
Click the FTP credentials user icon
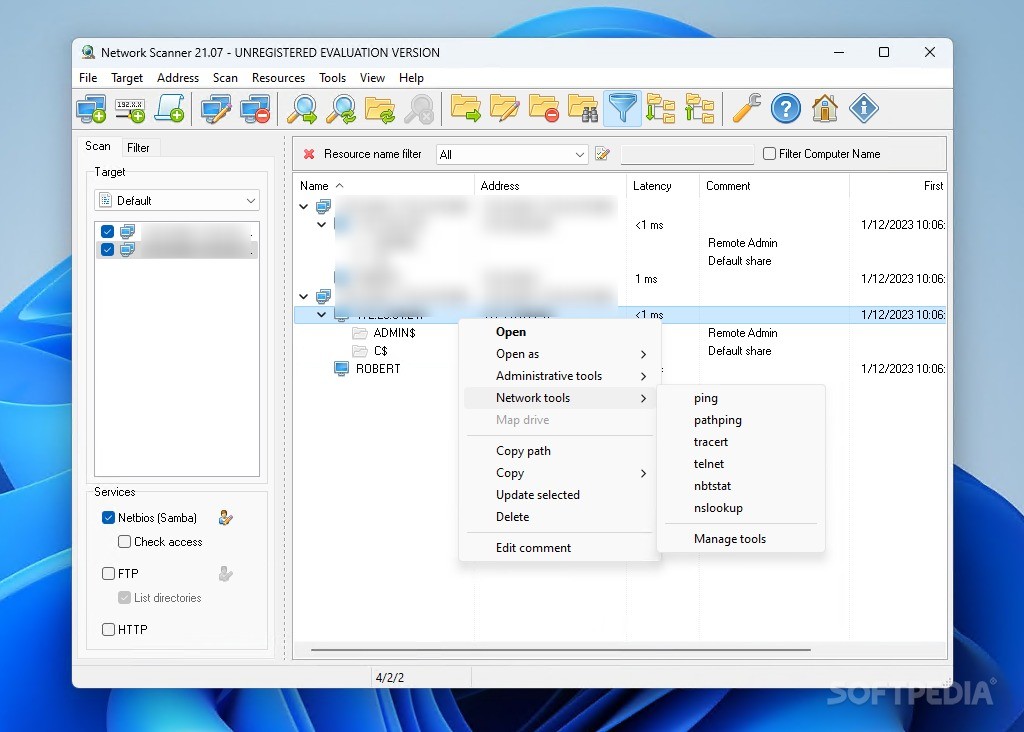pyautogui.click(x=226, y=573)
